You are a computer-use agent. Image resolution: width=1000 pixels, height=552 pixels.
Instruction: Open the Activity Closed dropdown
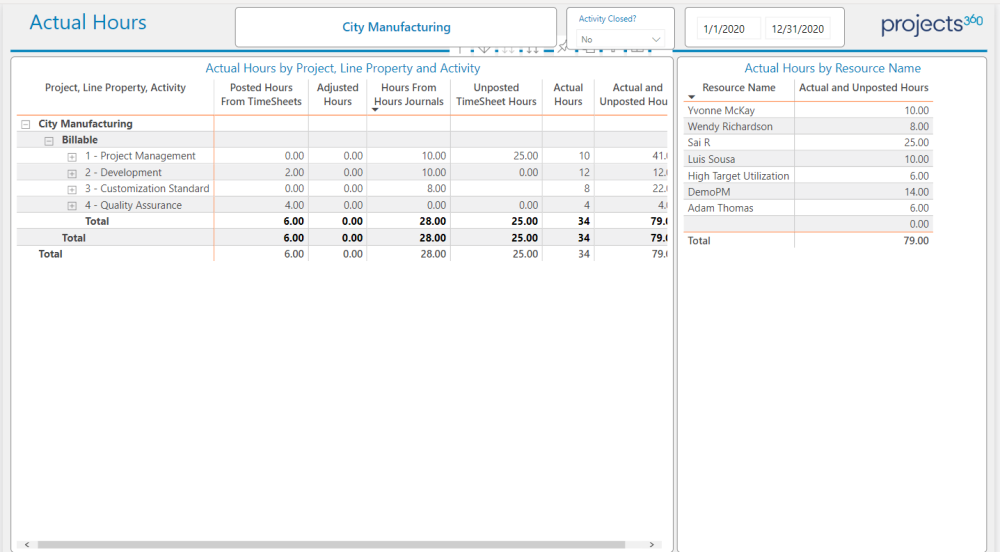[620, 39]
